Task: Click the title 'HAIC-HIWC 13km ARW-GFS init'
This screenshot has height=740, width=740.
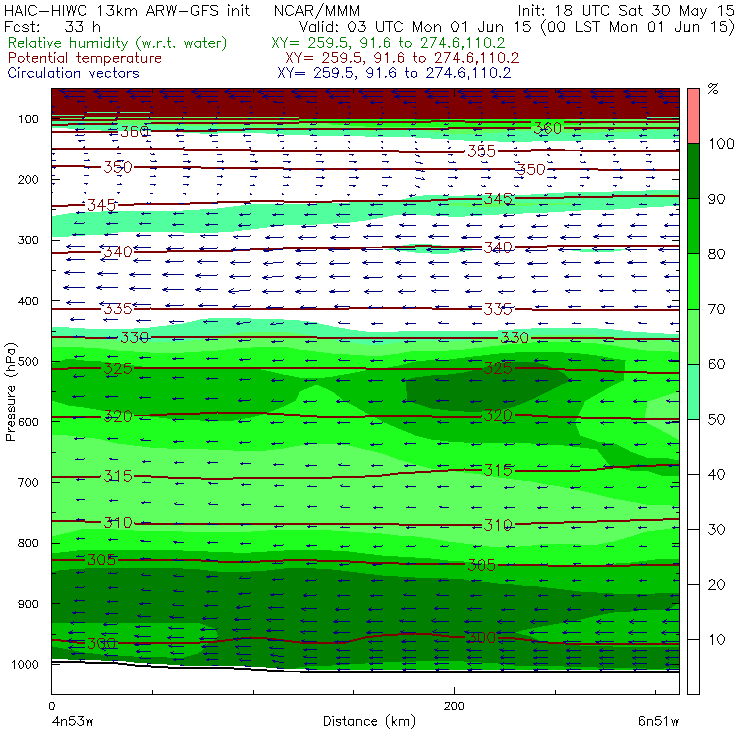Action: click(126, 10)
